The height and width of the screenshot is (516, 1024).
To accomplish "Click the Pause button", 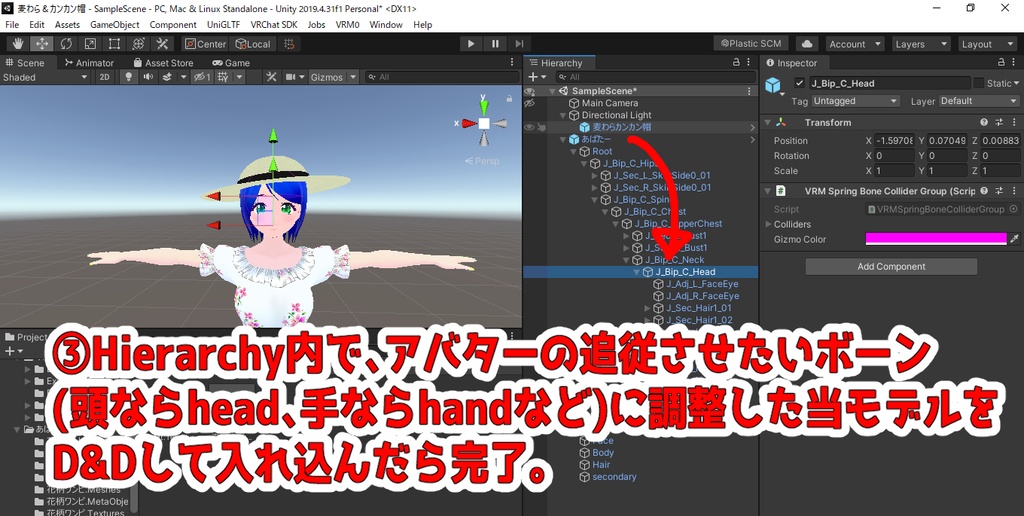I will pos(495,44).
